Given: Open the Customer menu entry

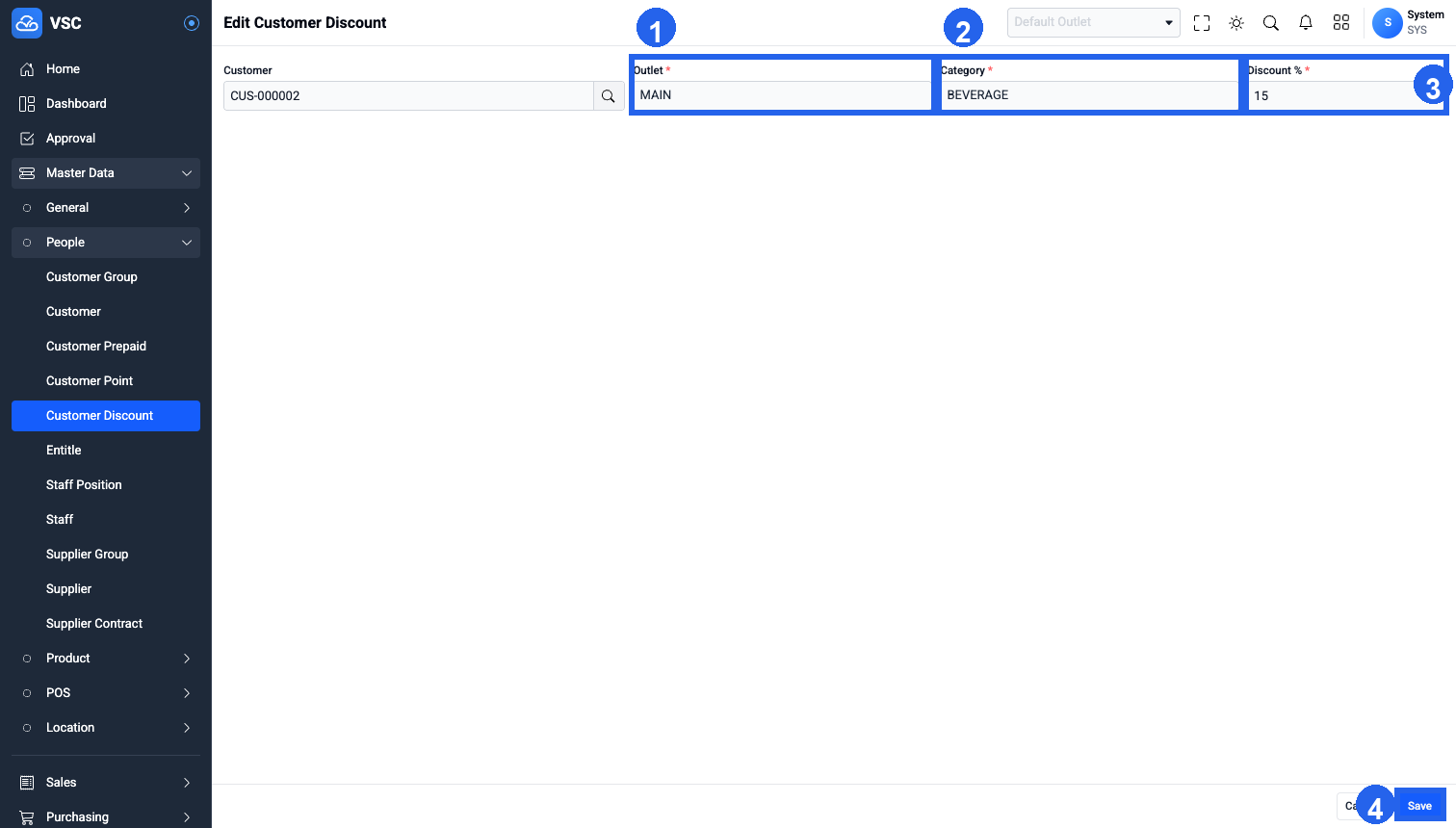Looking at the screenshot, I should point(106,312).
